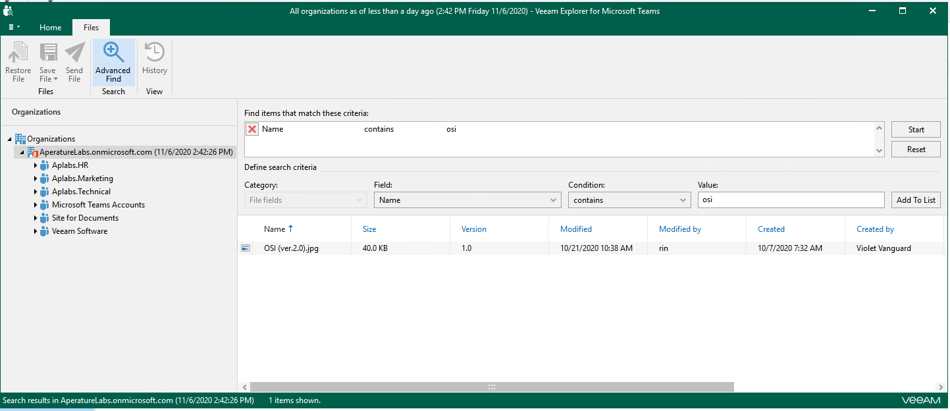Select the Files ribbon tab
The width and height of the screenshot is (950, 411).
coord(91,27)
